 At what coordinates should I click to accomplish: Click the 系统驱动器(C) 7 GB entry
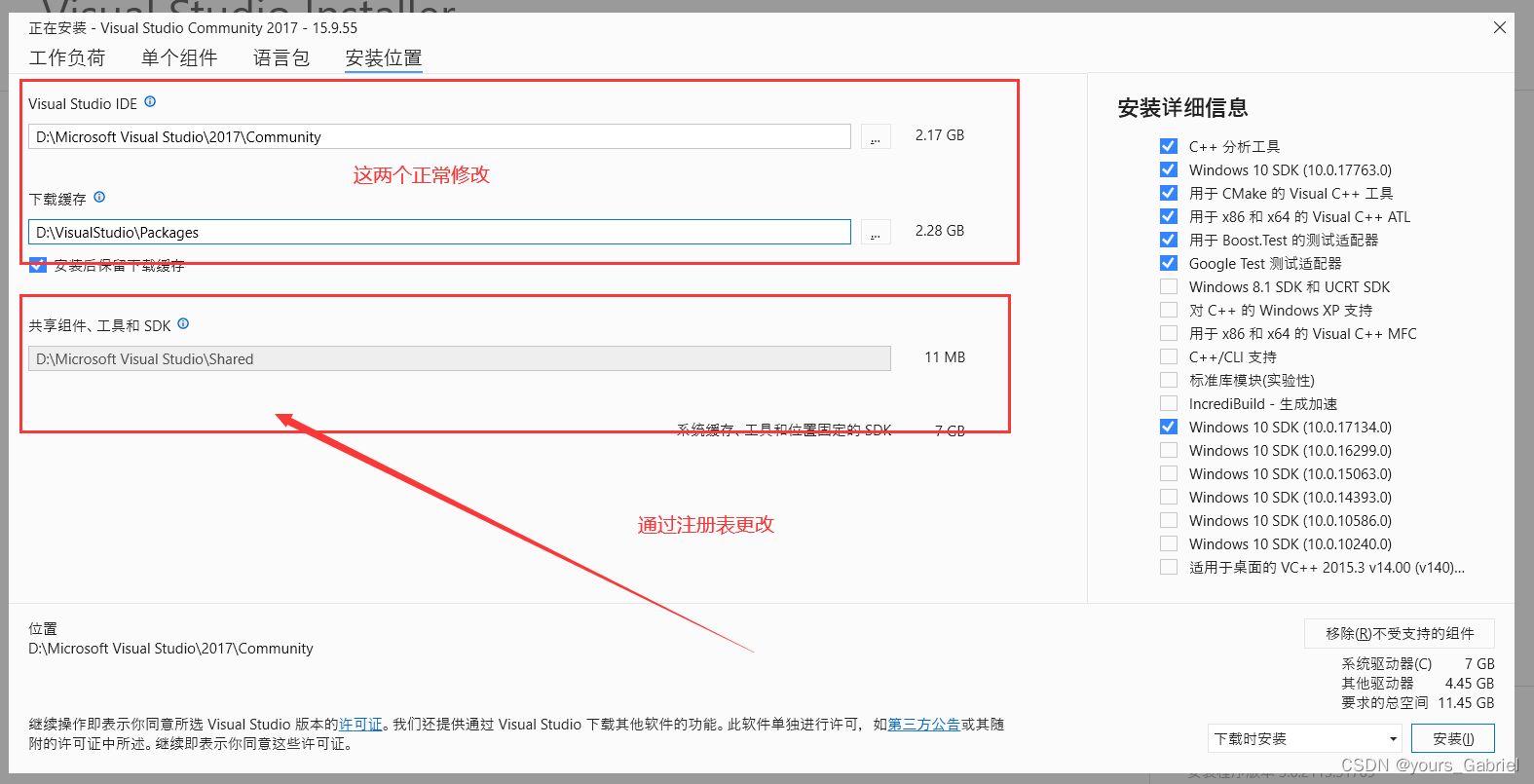[1417, 663]
